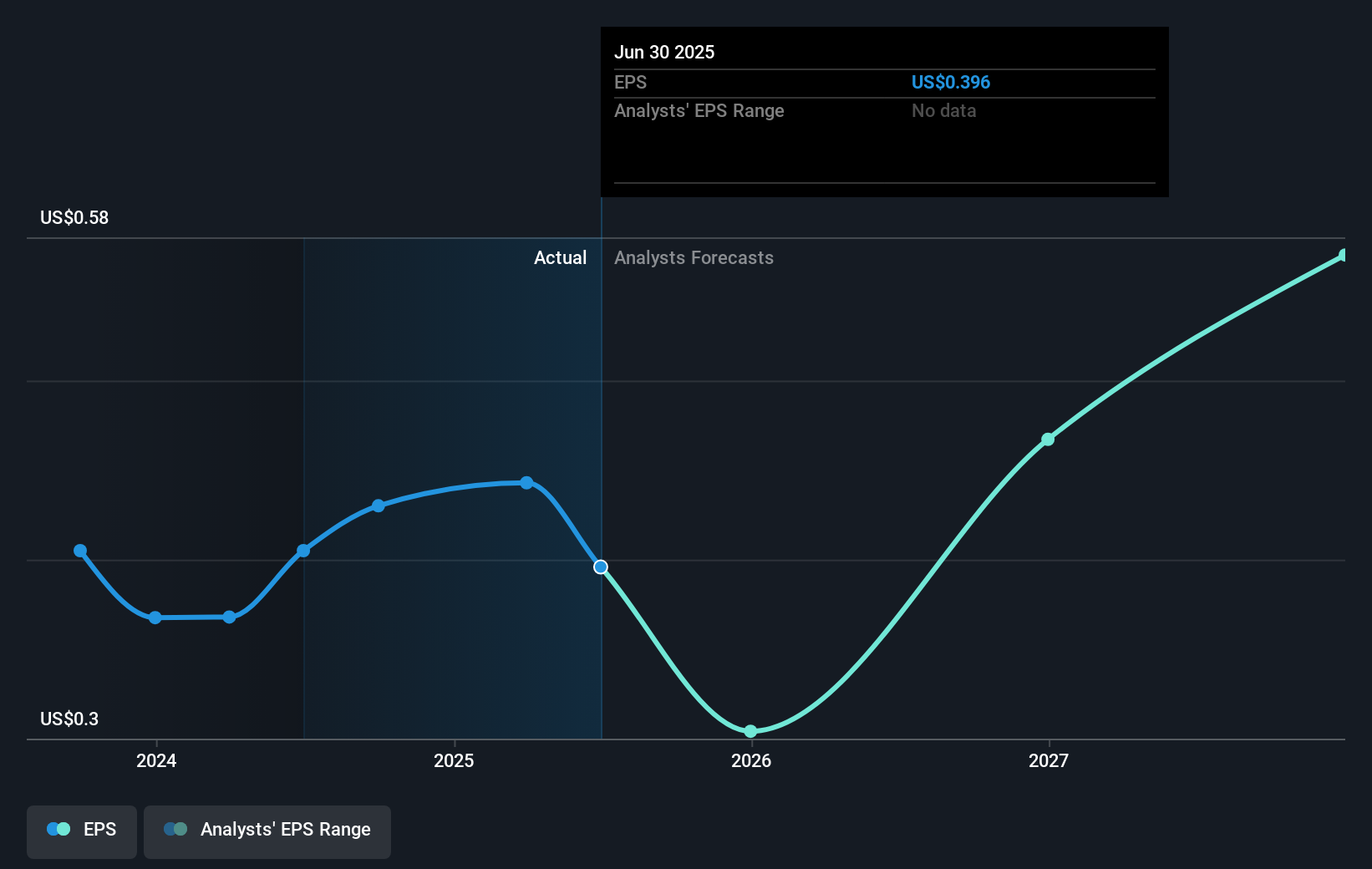
Task: Toggle the Analysts' EPS Range legend
Action: 267,831
